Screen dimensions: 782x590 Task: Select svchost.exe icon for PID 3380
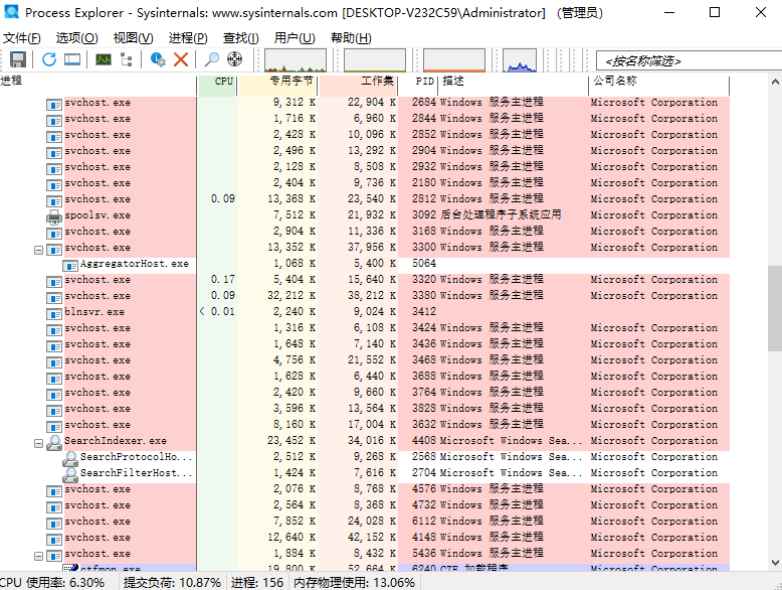point(54,298)
